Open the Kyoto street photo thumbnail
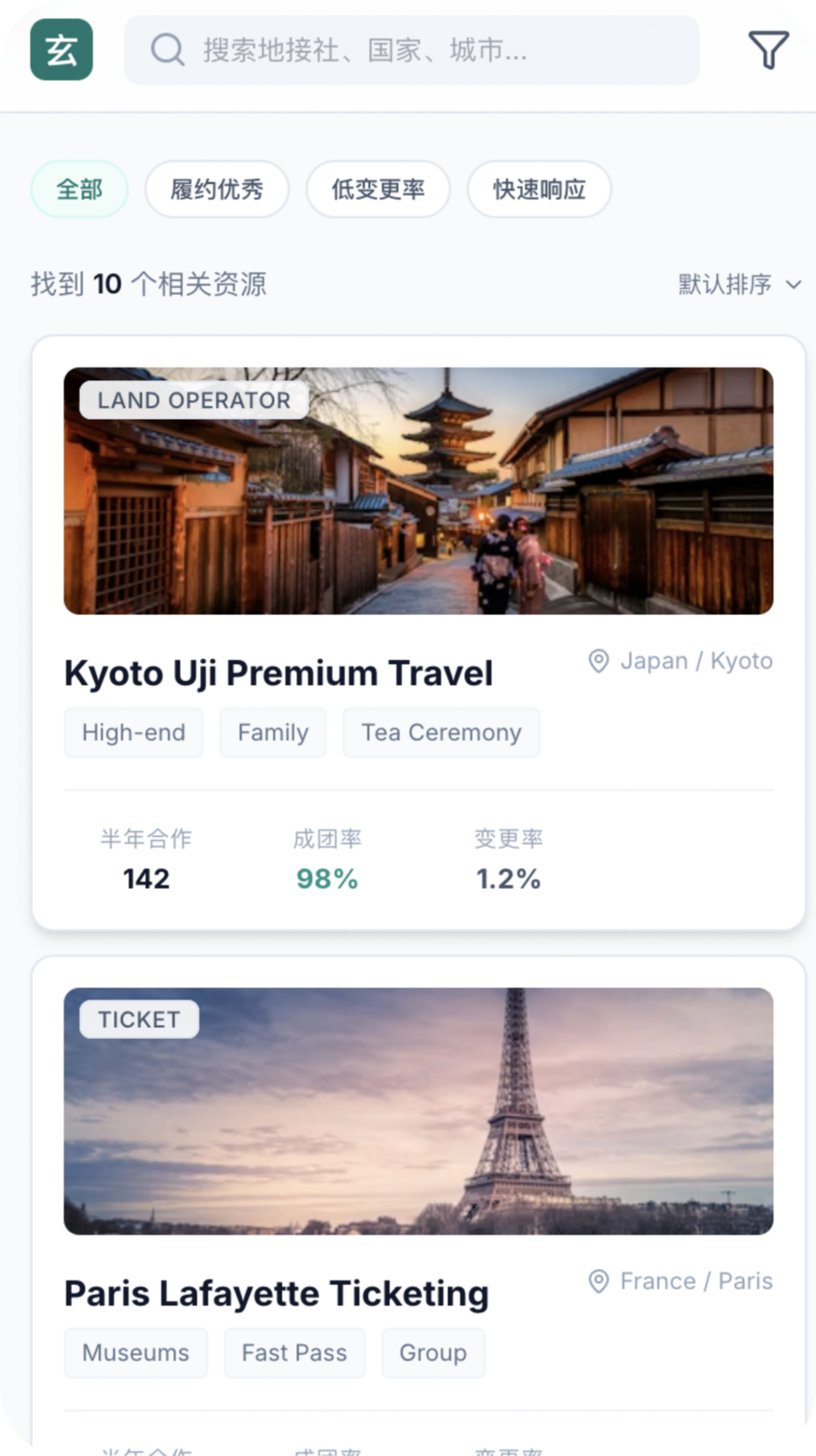Viewport: 816px width, 1456px height. click(418, 491)
